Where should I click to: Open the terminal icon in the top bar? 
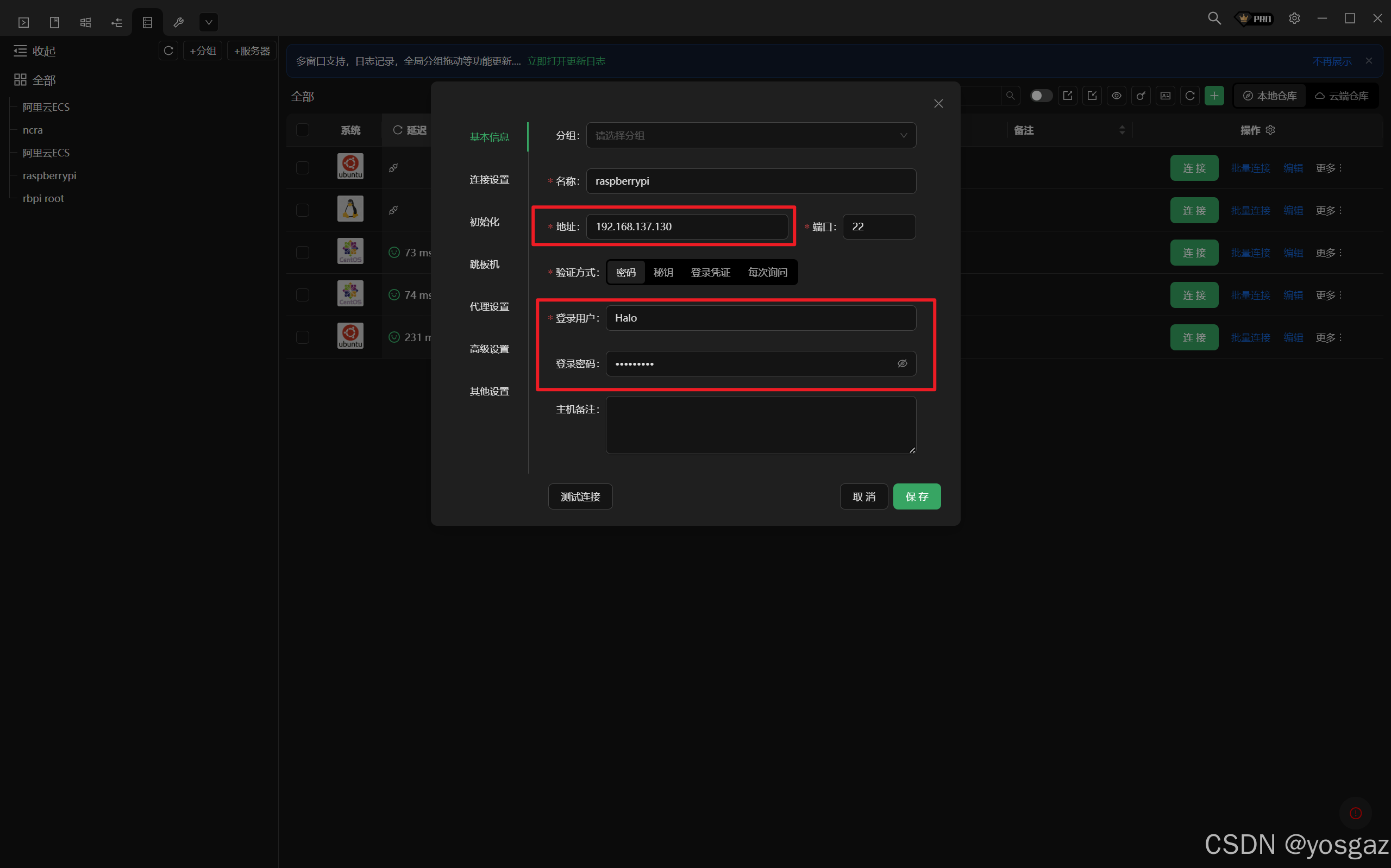[23, 22]
